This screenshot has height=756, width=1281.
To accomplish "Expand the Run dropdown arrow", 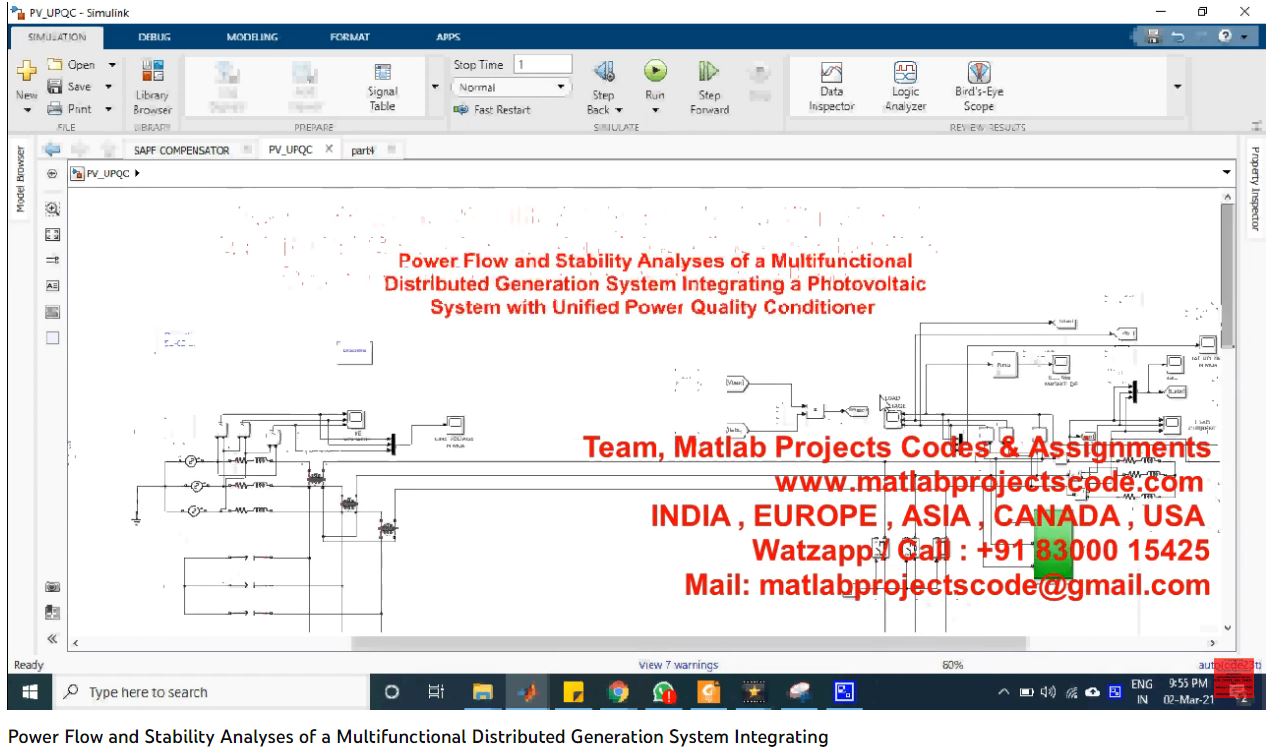I will [655, 110].
